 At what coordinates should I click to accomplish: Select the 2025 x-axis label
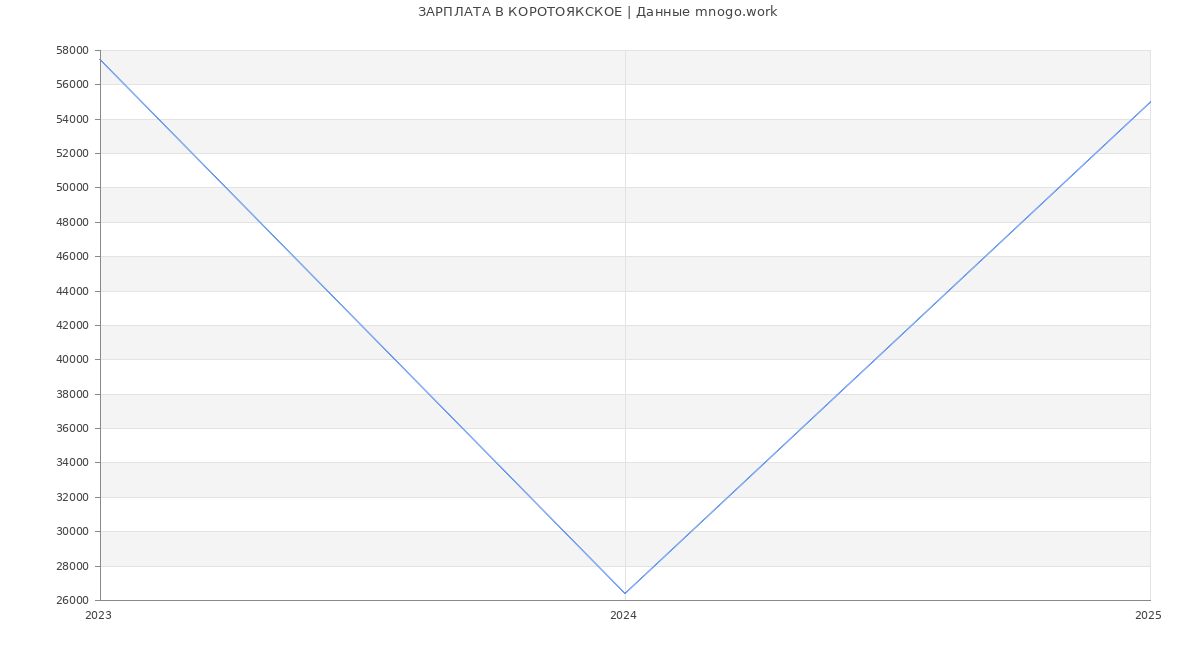(1148, 615)
